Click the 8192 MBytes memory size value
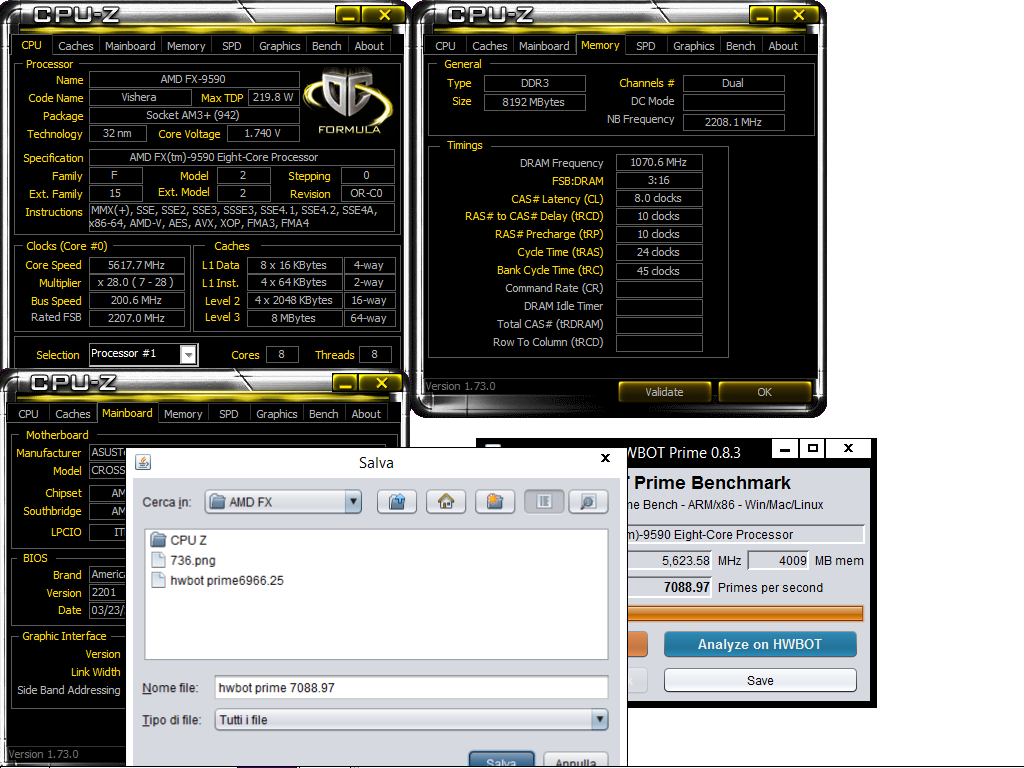1024x768 pixels. (534, 102)
